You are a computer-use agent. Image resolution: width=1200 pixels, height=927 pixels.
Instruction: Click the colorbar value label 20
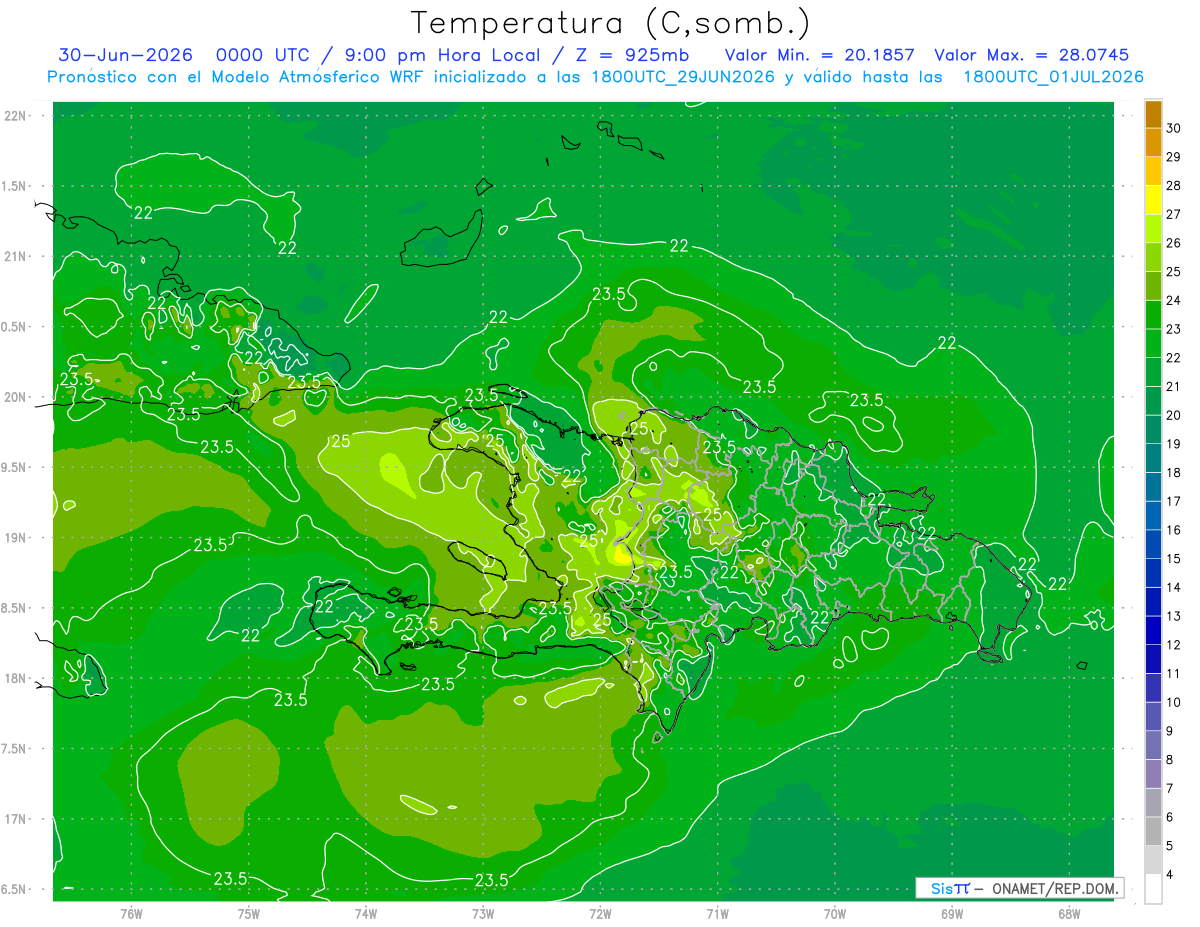click(1174, 415)
